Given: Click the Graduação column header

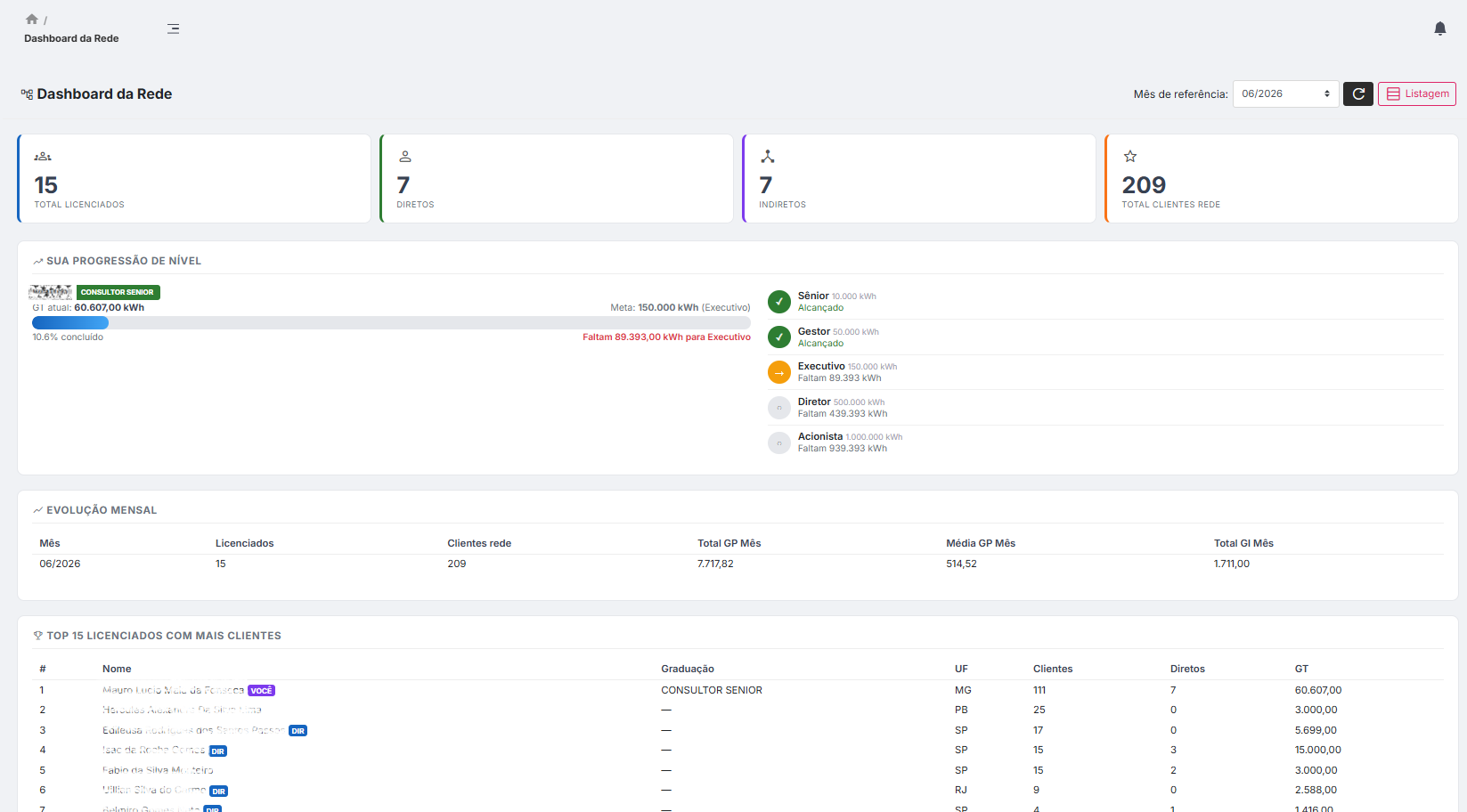Looking at the screenshot, I should click(688, 669).
